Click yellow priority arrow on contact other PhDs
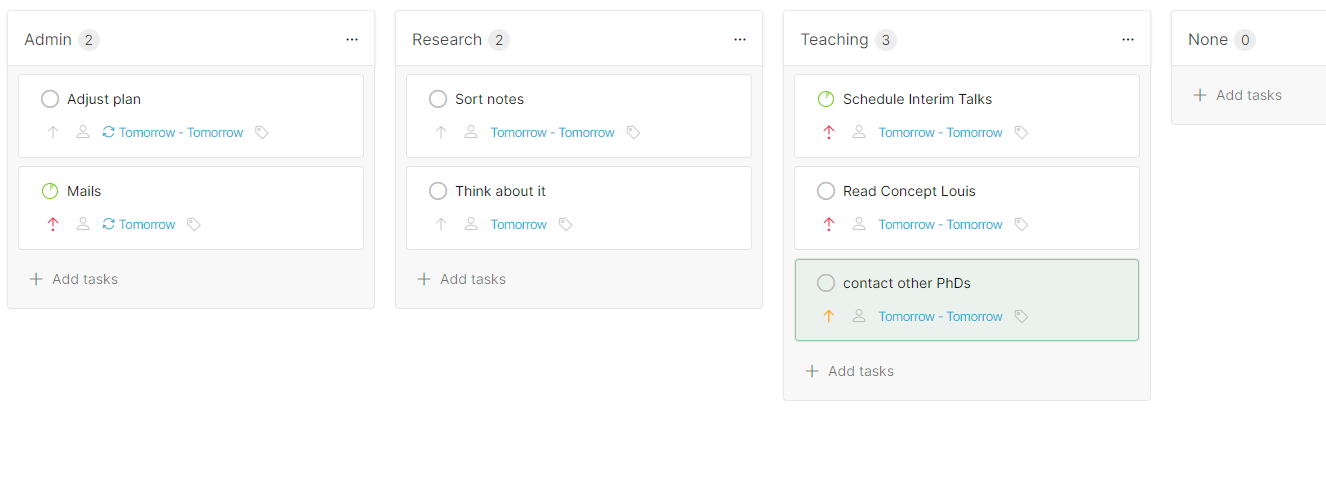This screenshot has width=1326, height=490. 828,316
